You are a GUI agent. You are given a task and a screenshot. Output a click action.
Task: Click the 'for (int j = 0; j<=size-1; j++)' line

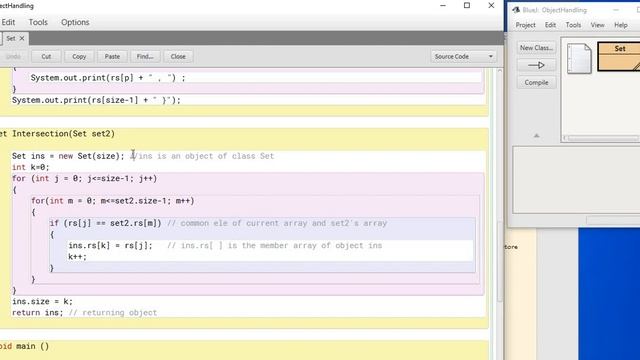click(84, 178)
